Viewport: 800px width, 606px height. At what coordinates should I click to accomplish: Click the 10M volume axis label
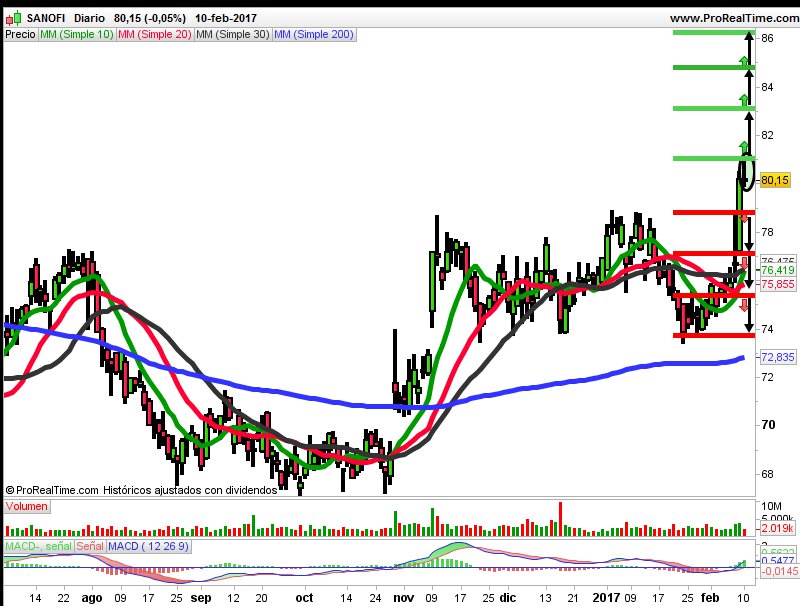(x=771, y=506)
